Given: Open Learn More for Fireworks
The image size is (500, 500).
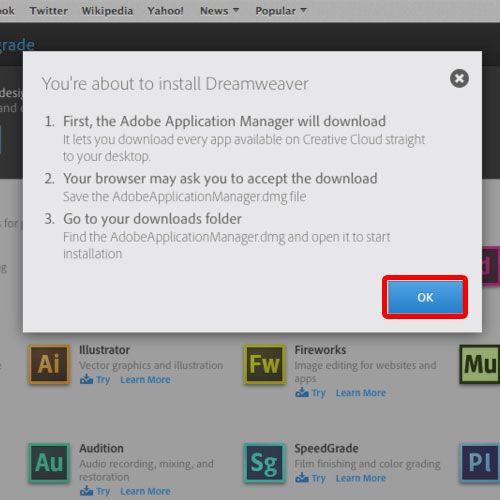Looking at the screenshot, I should point(361,393).
